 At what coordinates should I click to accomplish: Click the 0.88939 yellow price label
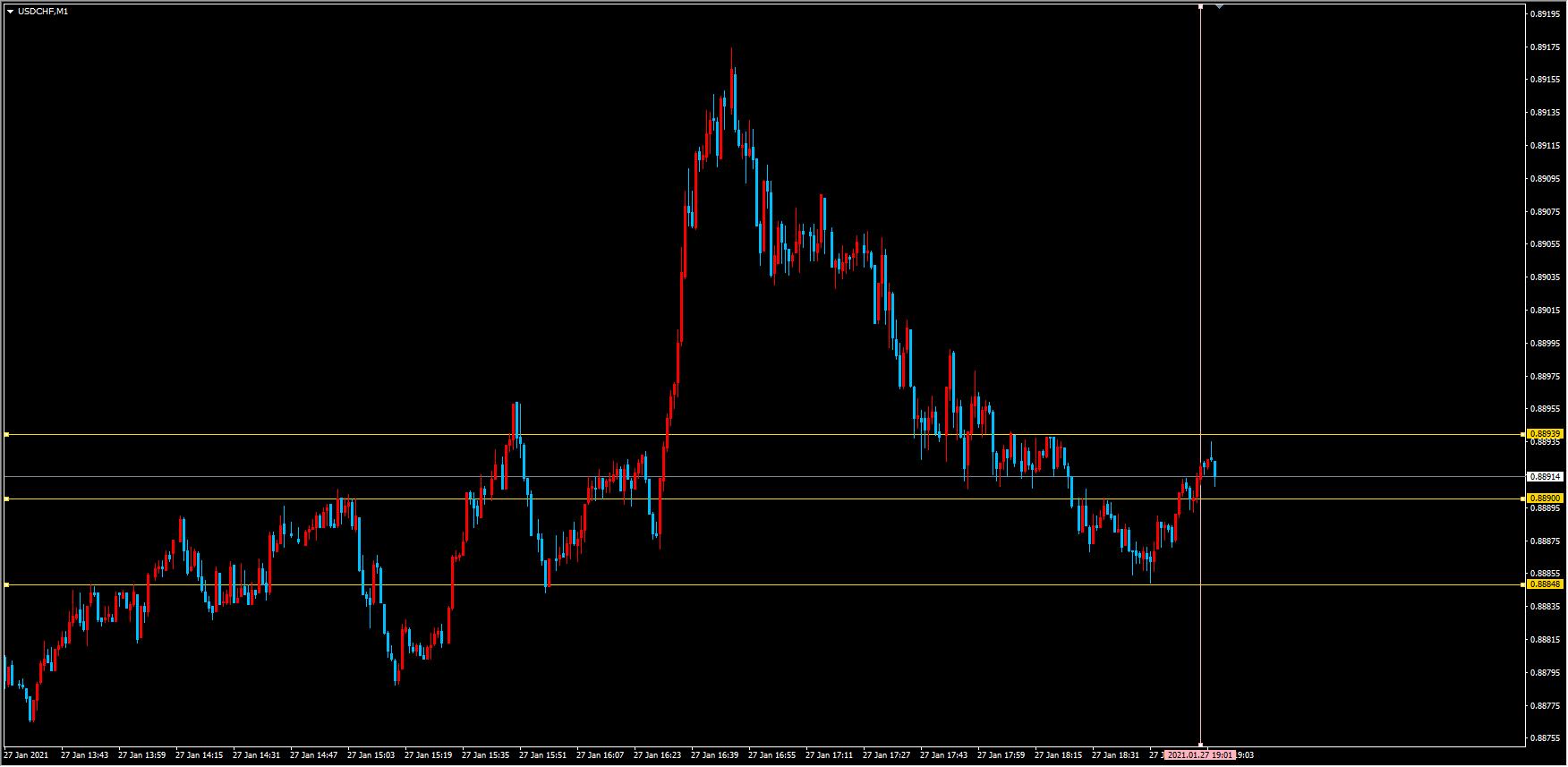(1545, 433)
